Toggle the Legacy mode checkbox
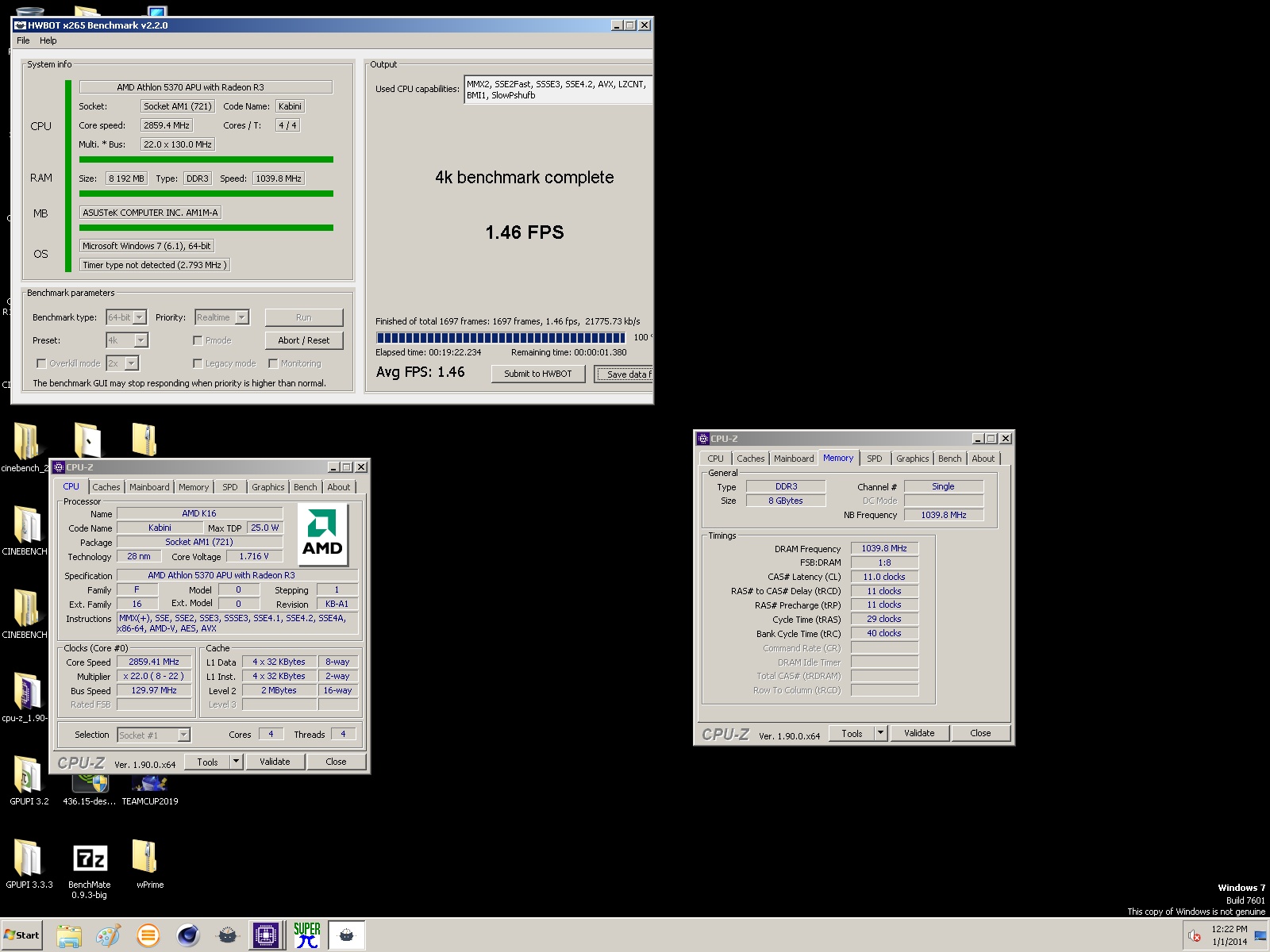Image resolution: width=1270 pixels, height=952 pixels. pyautogui.click(x=198, y=363)
